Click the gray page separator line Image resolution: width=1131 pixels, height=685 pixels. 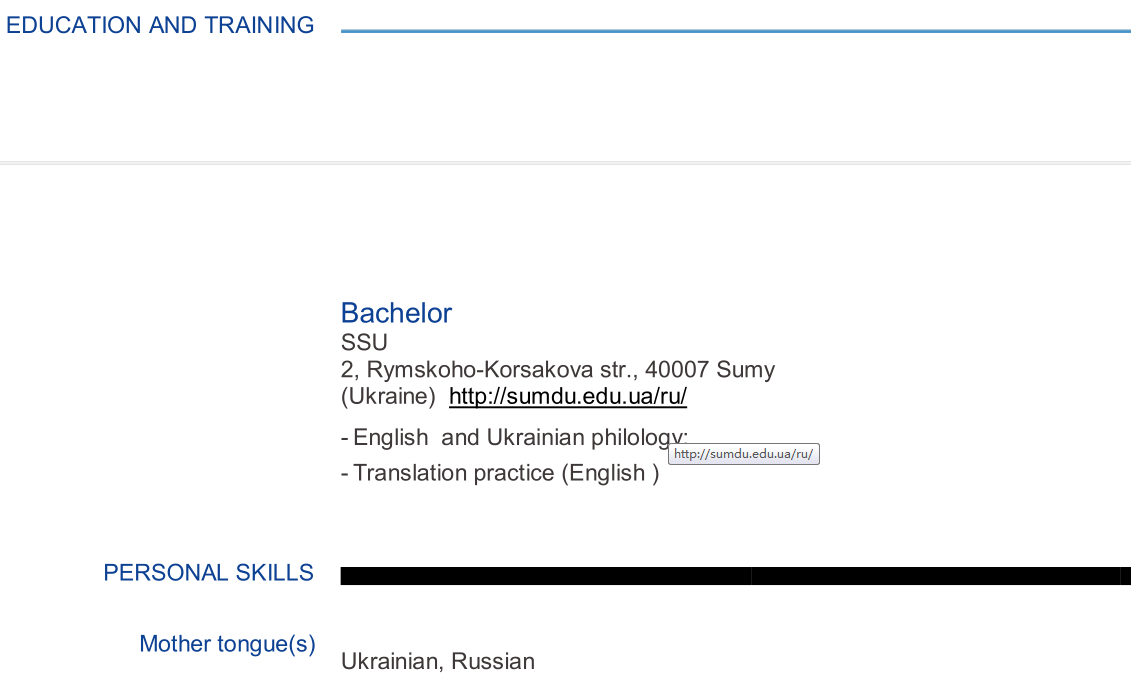565,162
